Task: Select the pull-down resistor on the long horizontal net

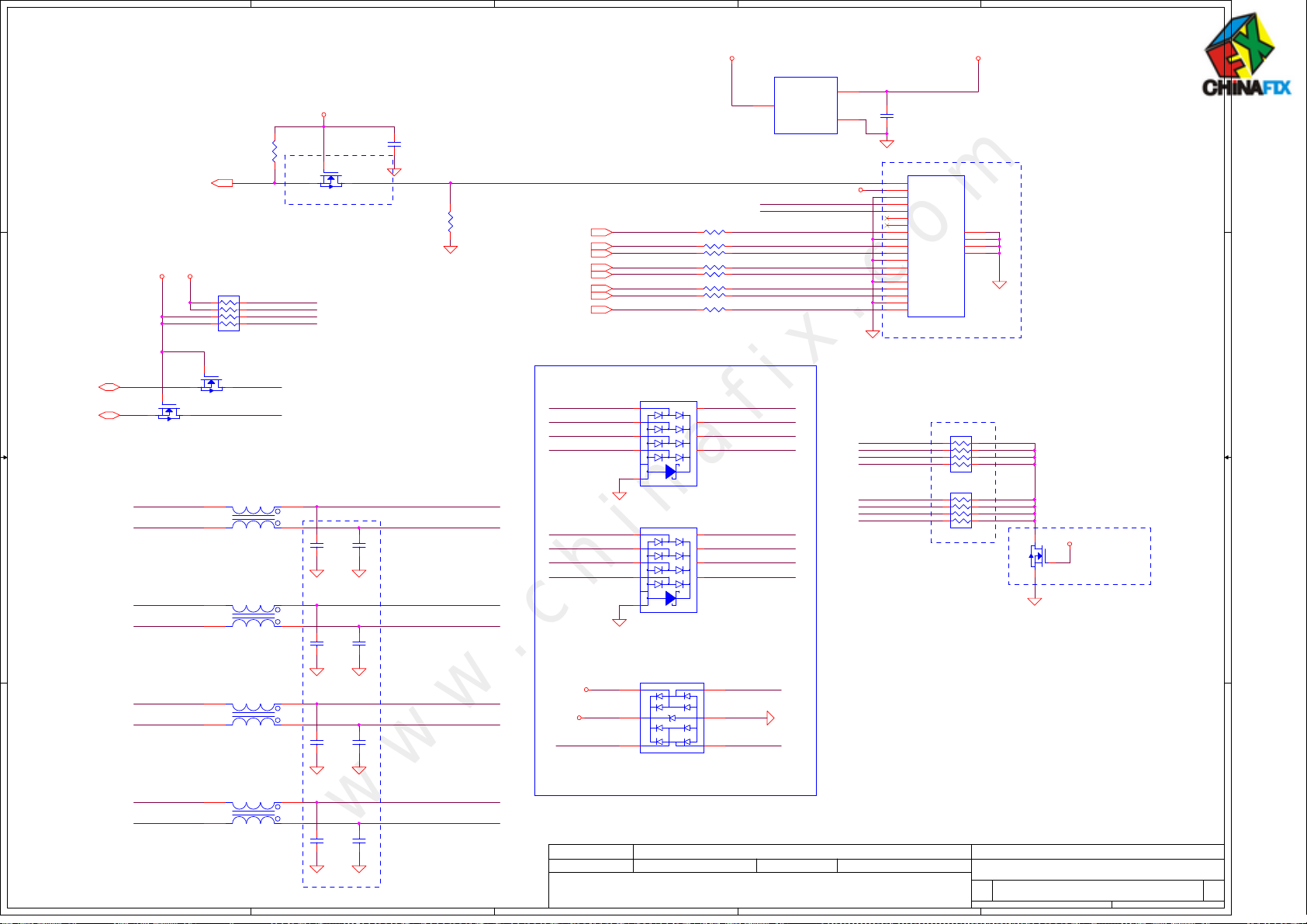Action: [450, 222]
